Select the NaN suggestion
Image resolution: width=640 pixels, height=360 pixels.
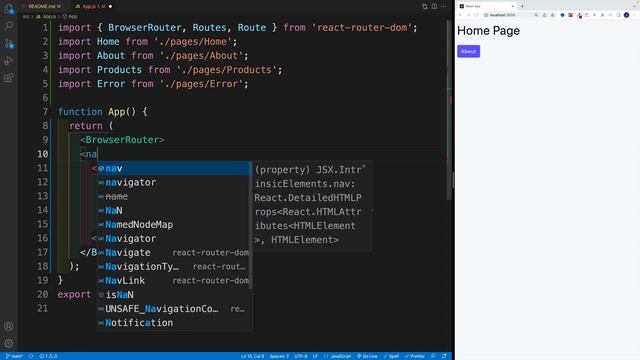(174, 211)
